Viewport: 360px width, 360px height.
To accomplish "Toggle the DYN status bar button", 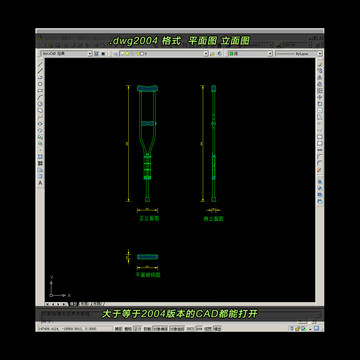I will coord(199,328).
